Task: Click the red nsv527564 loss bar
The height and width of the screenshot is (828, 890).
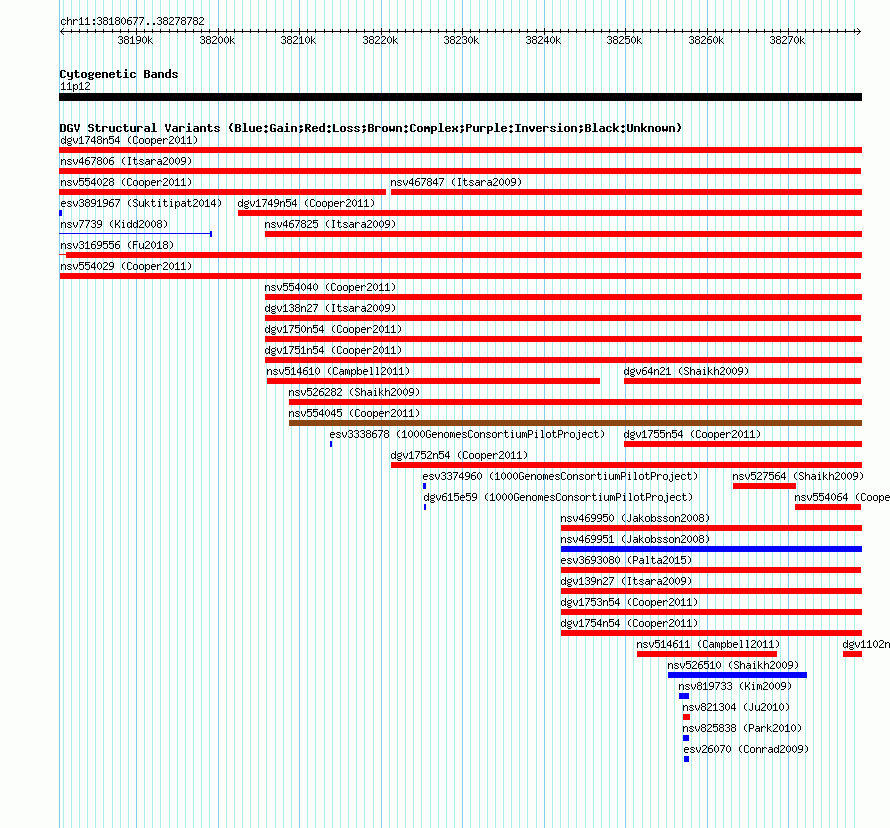Action: 765,486
